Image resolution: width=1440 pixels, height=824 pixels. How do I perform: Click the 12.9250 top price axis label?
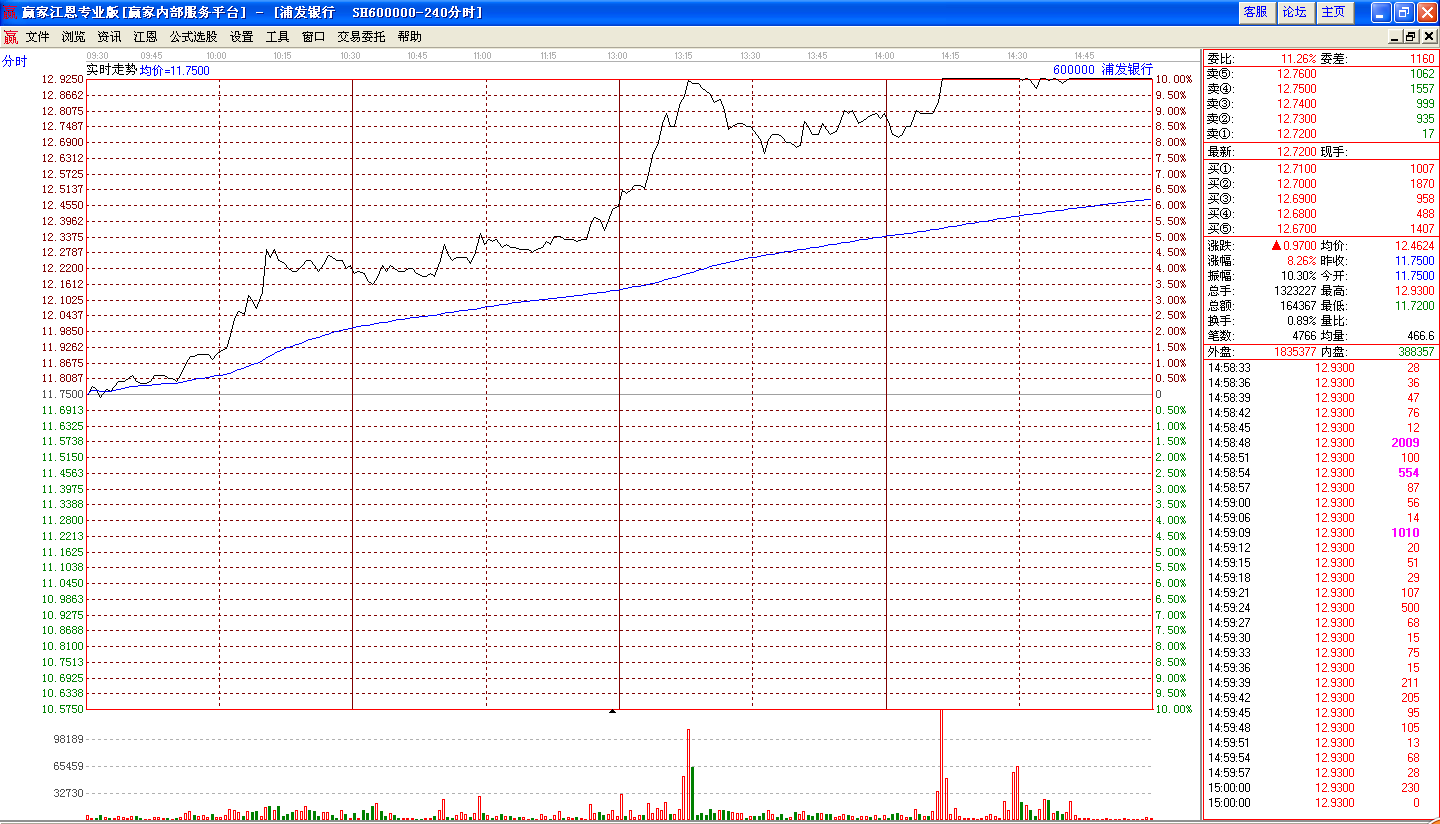62,79
